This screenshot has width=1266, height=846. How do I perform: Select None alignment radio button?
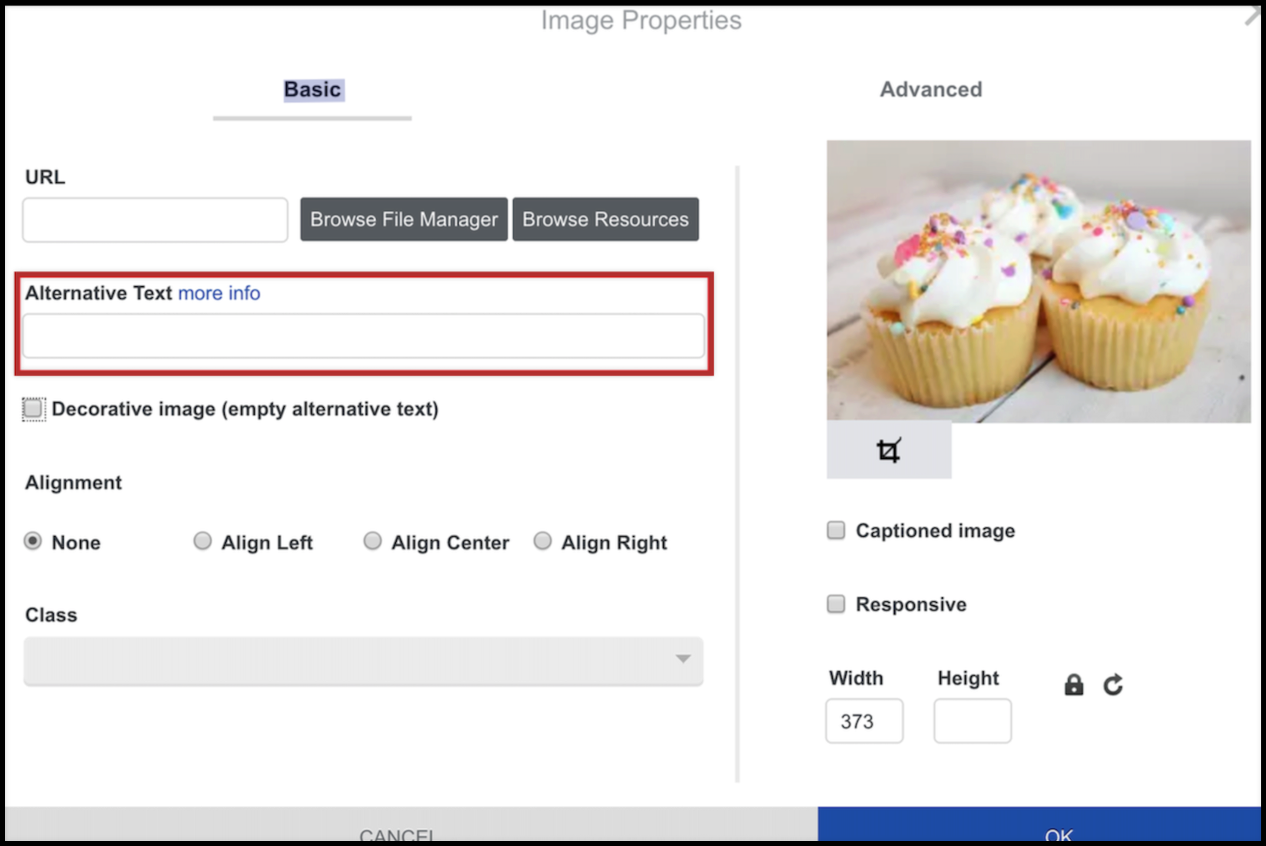(x=33, y=541)
